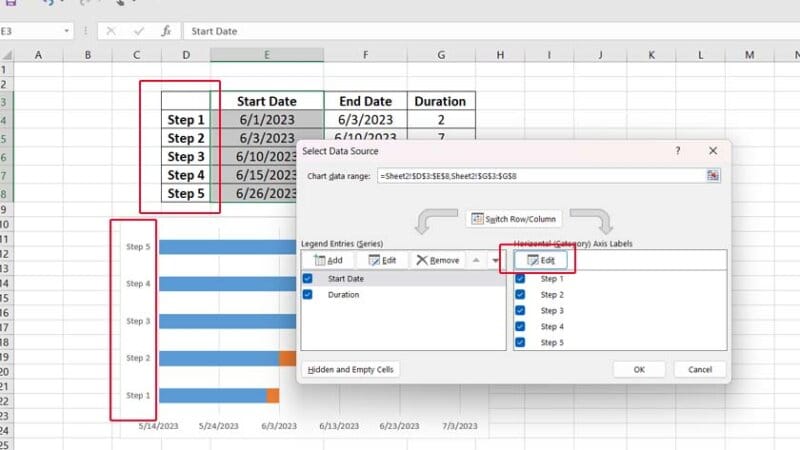Select the Start Date series row in the list
Screen dimensions: 800x450
pyautogui.click(x=403, y=279)
